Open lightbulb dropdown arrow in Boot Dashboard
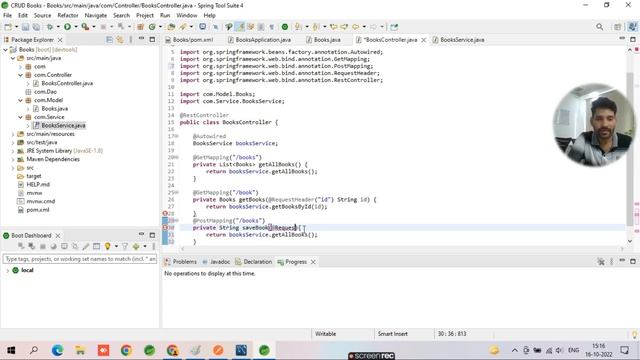 point(116,246)
